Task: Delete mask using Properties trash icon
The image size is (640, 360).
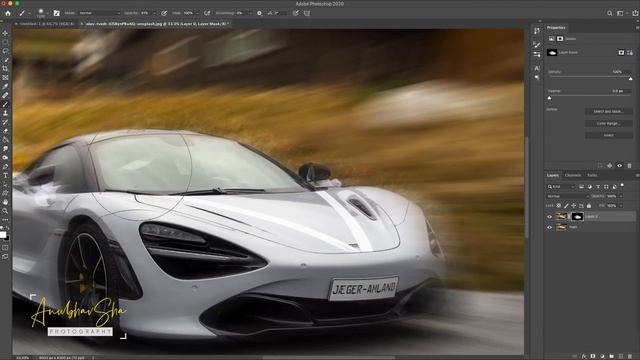Action: pos(629,166)
